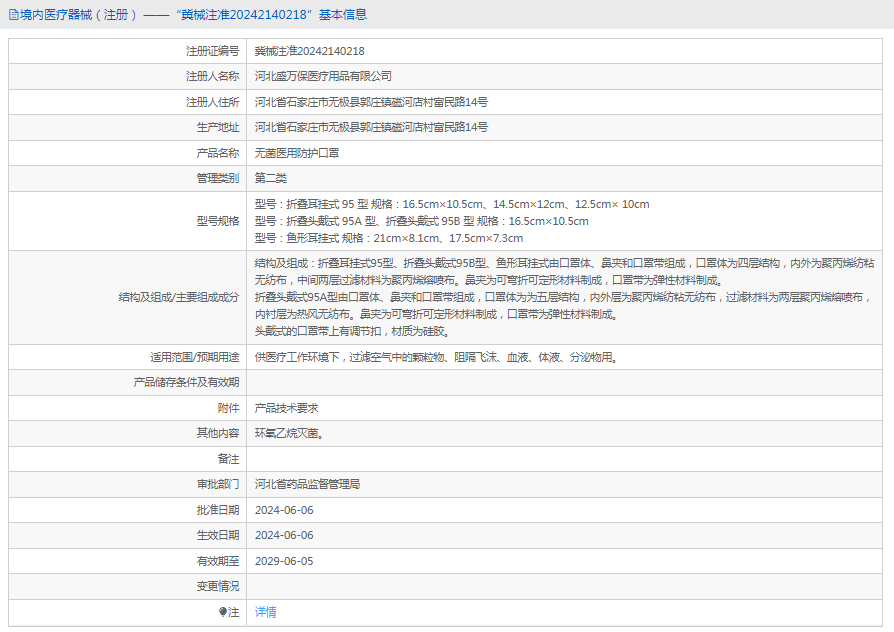894x632 pixels.
Task: Click the 生产地址 address value
Action: coord(371,127)
